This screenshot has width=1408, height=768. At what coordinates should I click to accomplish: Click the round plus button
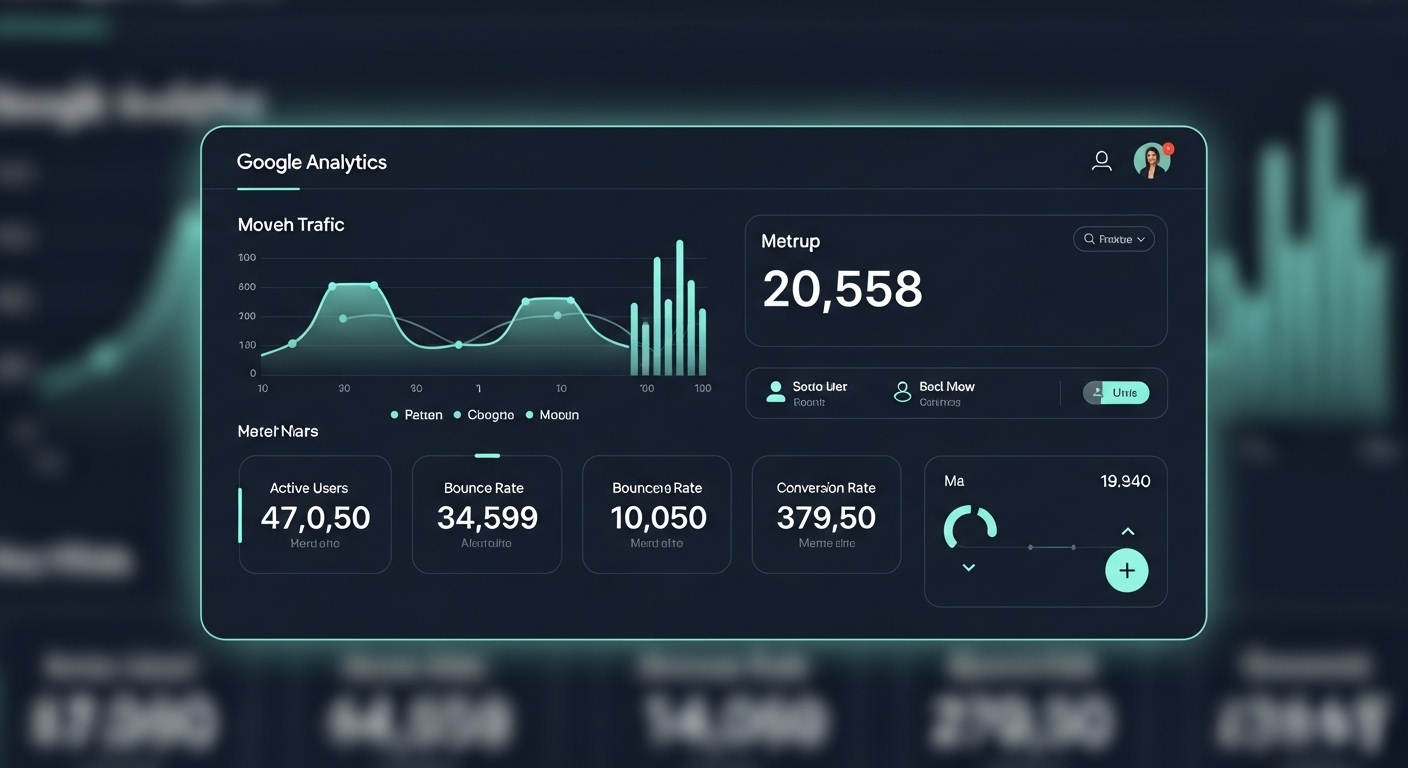tap(1126, 571)
